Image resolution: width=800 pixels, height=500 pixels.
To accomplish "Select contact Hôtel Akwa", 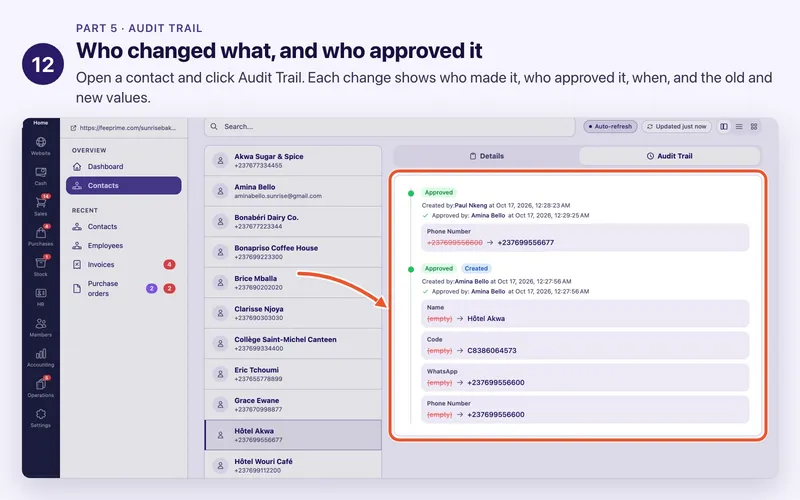I will click(x=293, y=435).
